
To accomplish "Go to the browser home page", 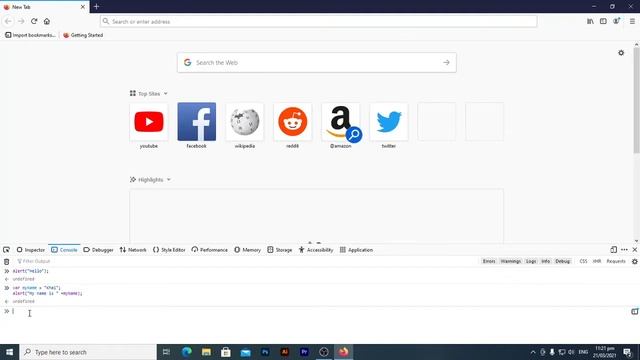I will [47, 21].
